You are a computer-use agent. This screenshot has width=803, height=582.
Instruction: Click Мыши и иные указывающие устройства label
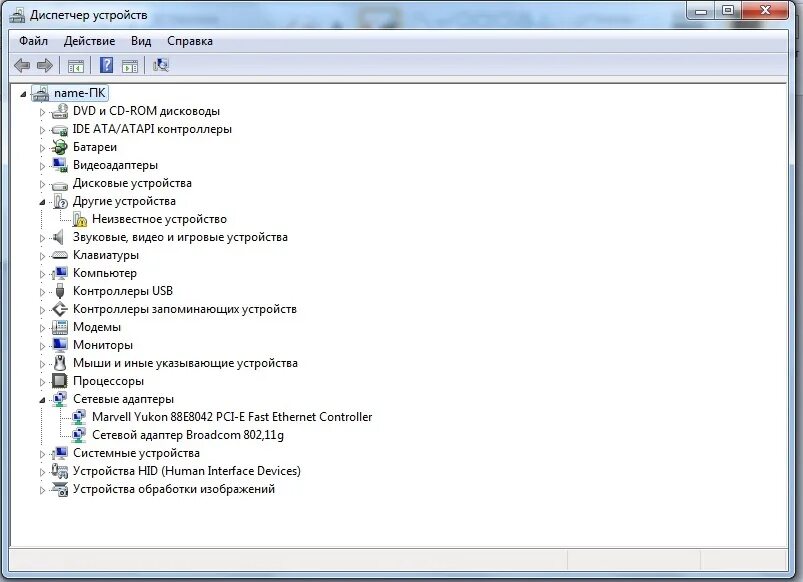tap(185, 363)
